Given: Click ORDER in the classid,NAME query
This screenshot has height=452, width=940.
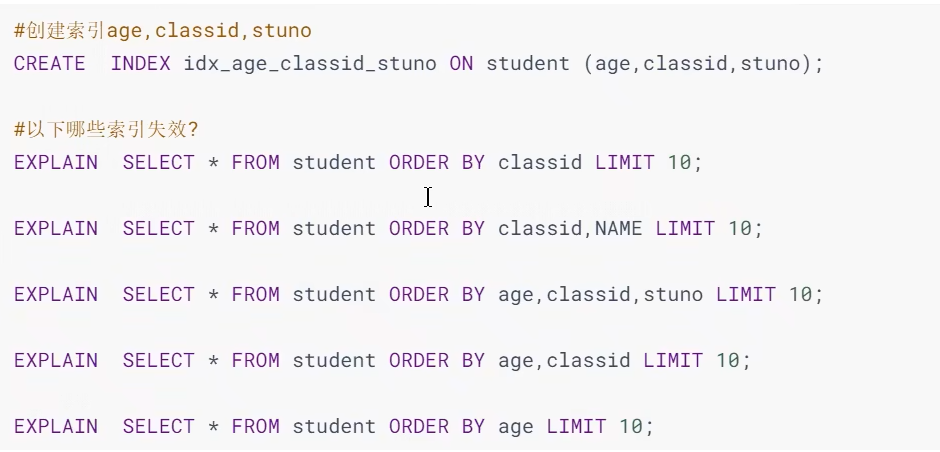Looking at the screenshot, I should (418, 228).
